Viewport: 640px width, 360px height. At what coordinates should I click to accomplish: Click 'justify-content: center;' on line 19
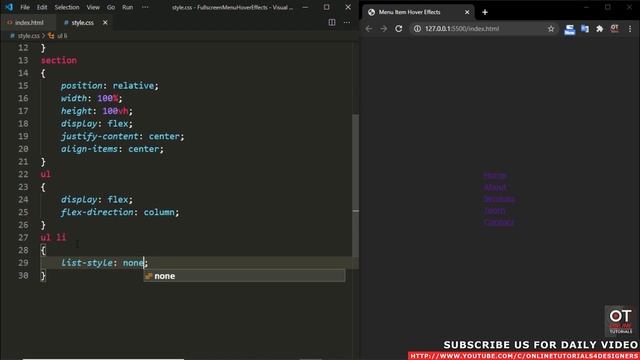[122, 136]
